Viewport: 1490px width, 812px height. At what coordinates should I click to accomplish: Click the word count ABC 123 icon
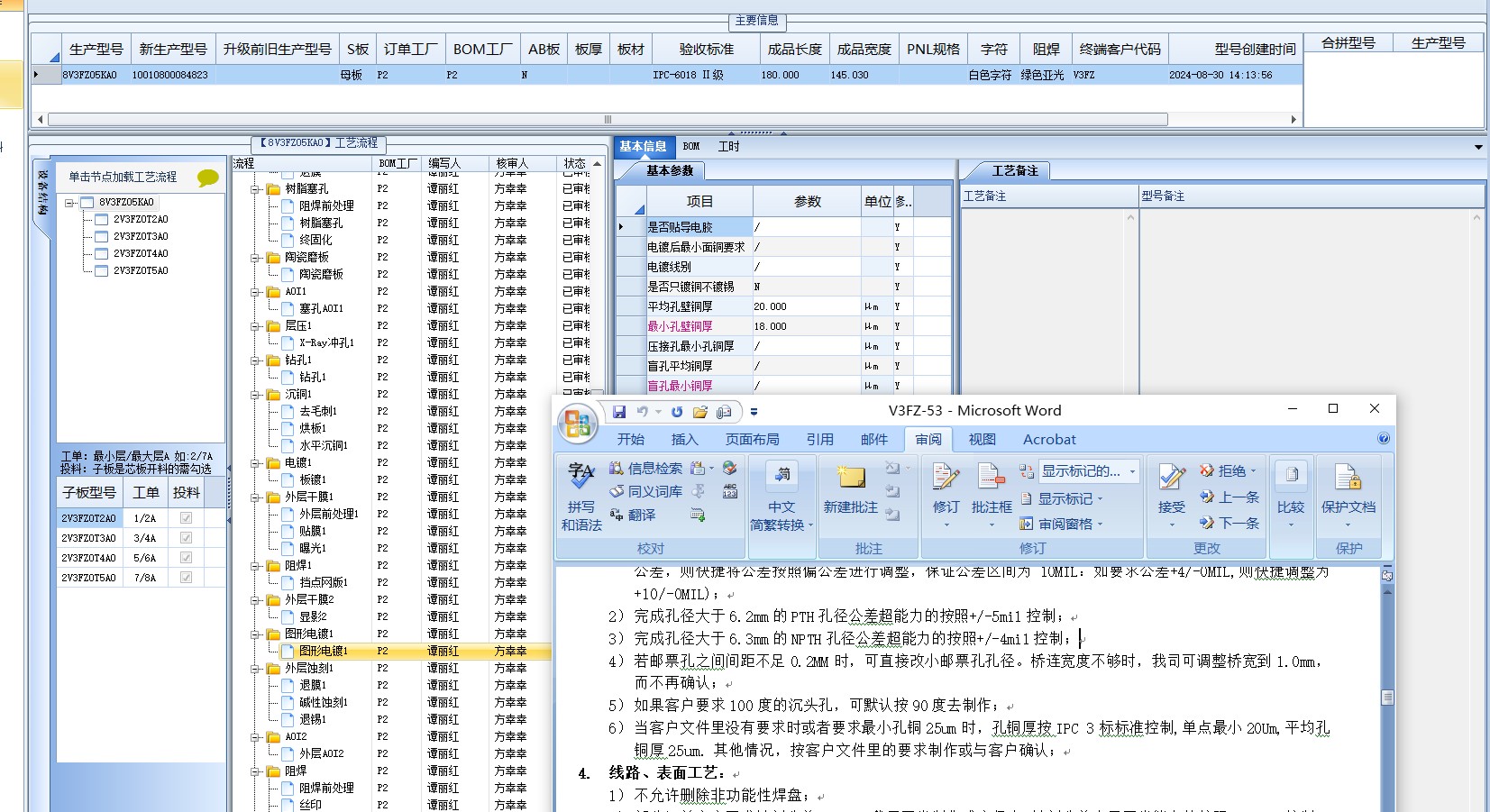coord(730,491)
